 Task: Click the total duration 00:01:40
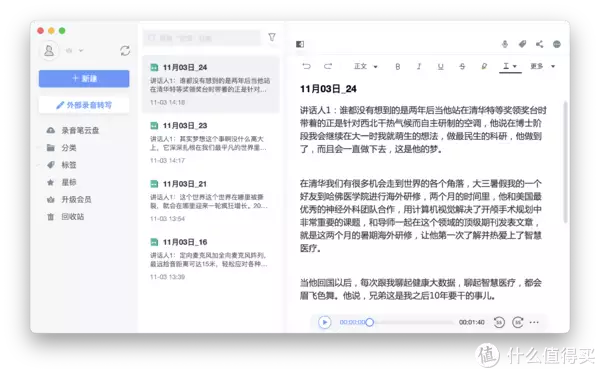(471, 322)
